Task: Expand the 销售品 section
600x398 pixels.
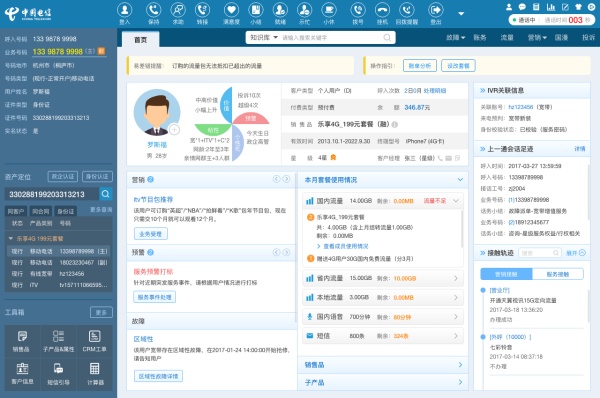Action: pos(460,365)
